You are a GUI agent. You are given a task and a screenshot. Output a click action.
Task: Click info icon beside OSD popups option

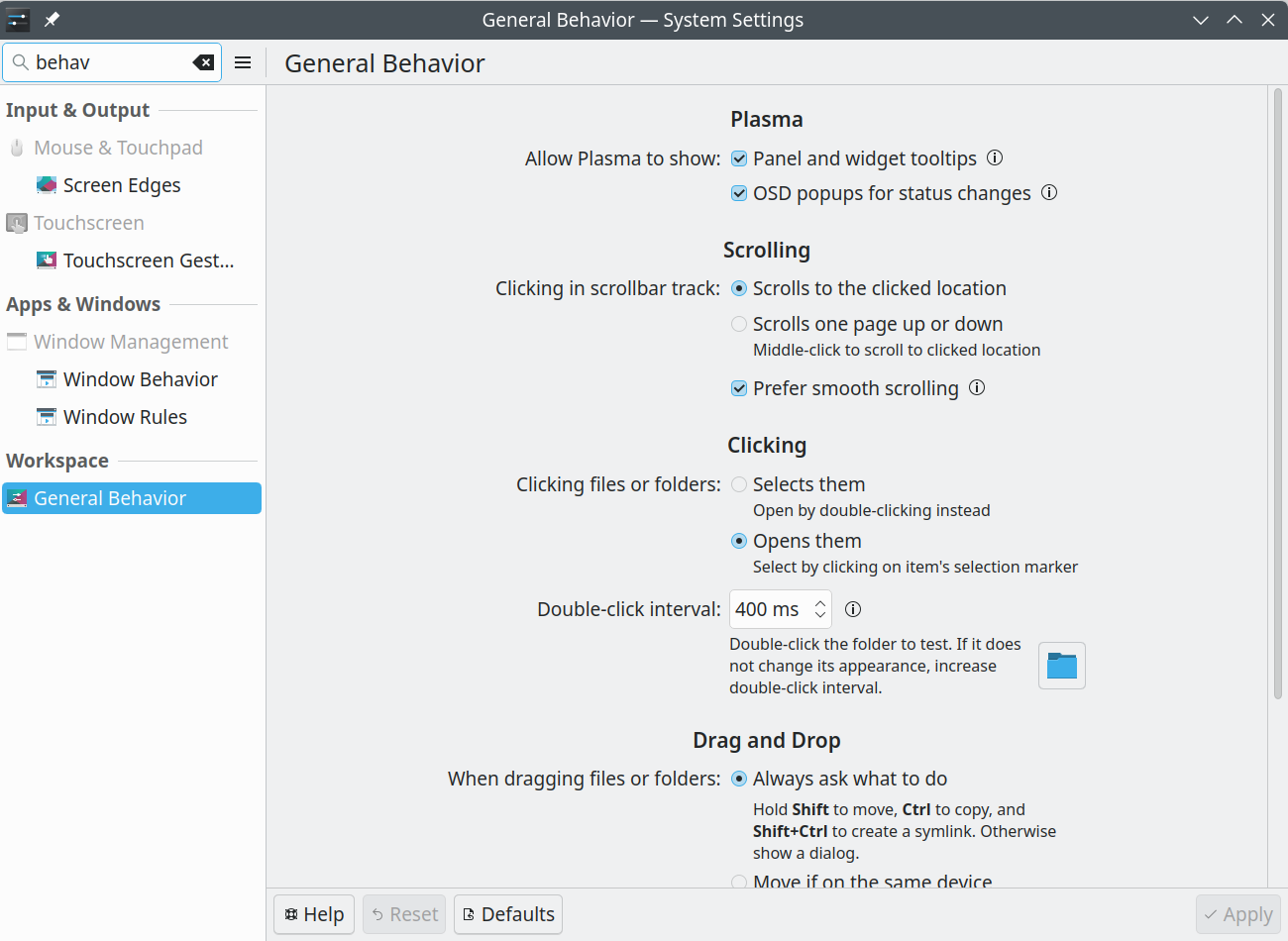[1049, 193]
